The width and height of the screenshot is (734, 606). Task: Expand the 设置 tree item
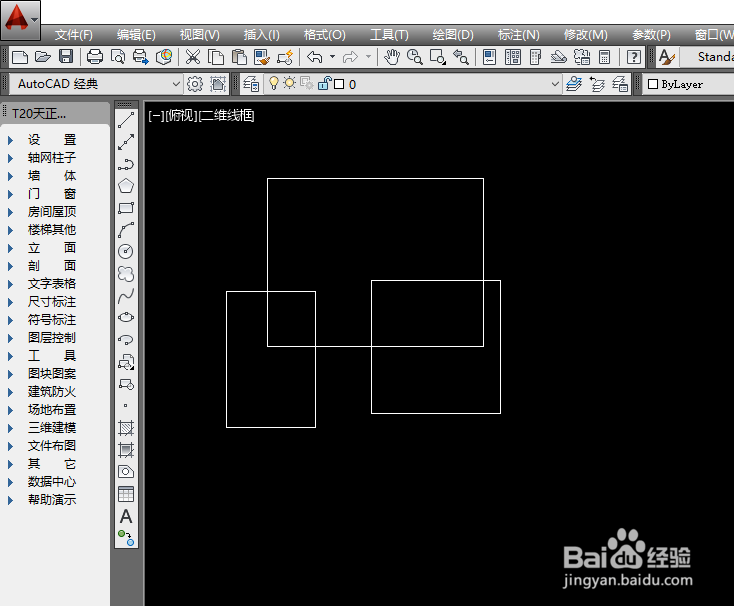(x=10, y=140)
